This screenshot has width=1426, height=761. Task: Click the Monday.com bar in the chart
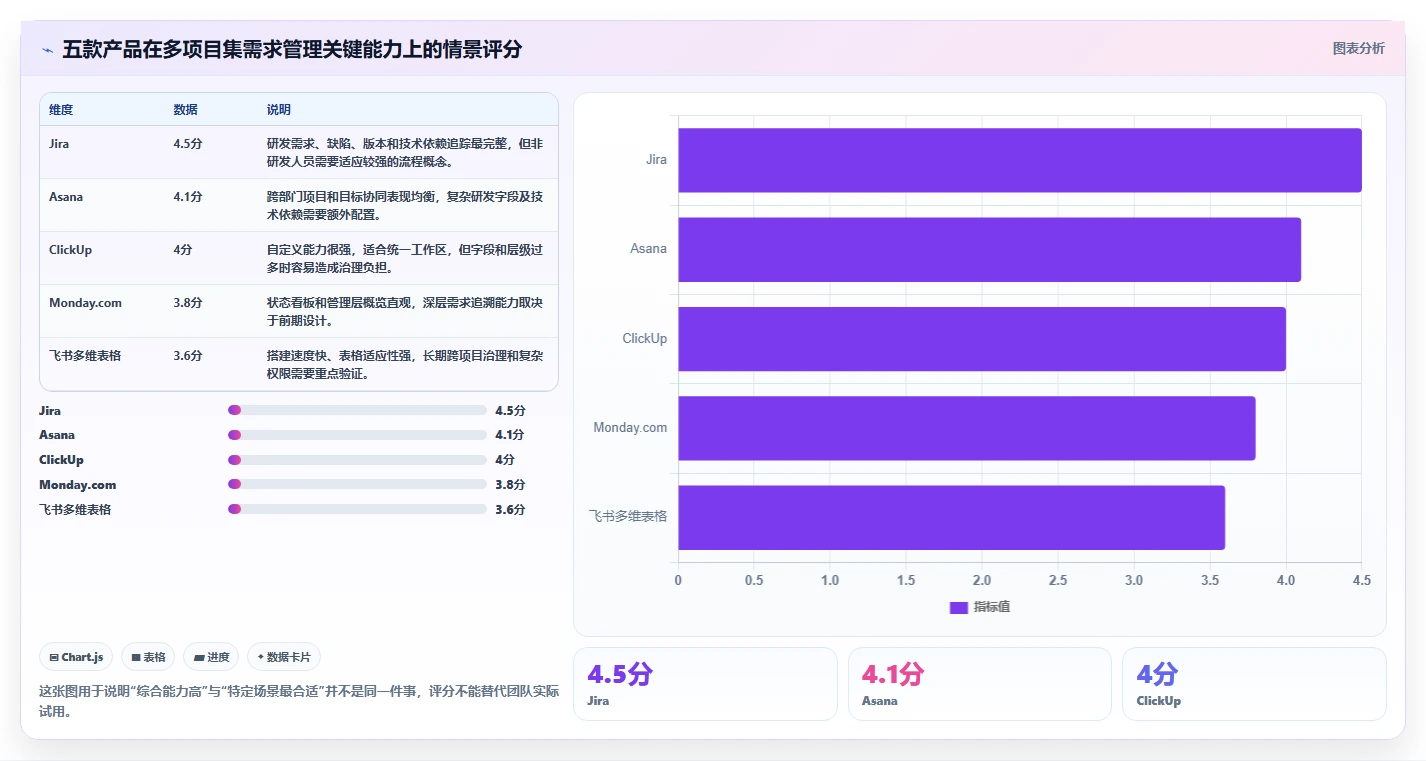[967, 428]
